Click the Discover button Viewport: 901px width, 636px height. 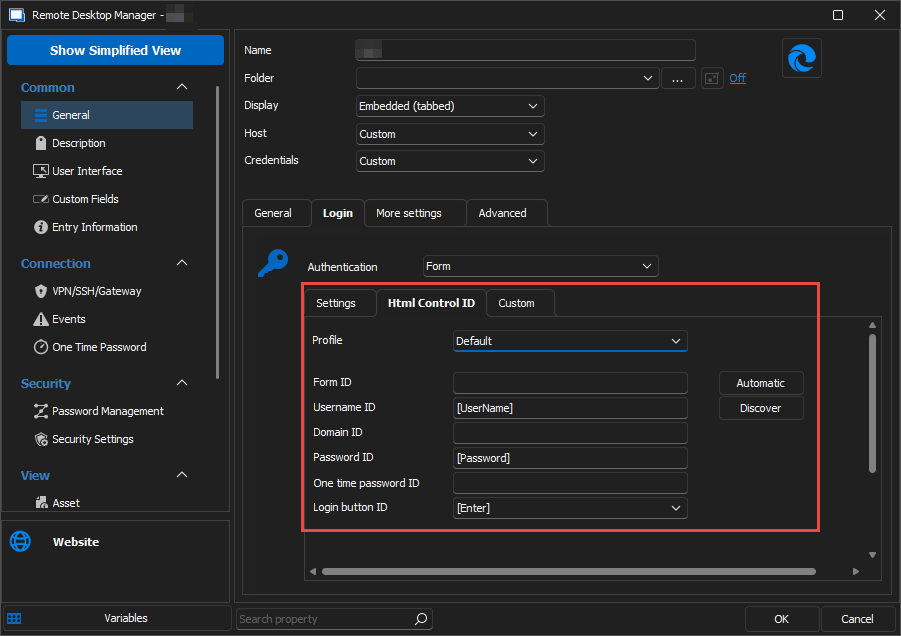point(761,408)
